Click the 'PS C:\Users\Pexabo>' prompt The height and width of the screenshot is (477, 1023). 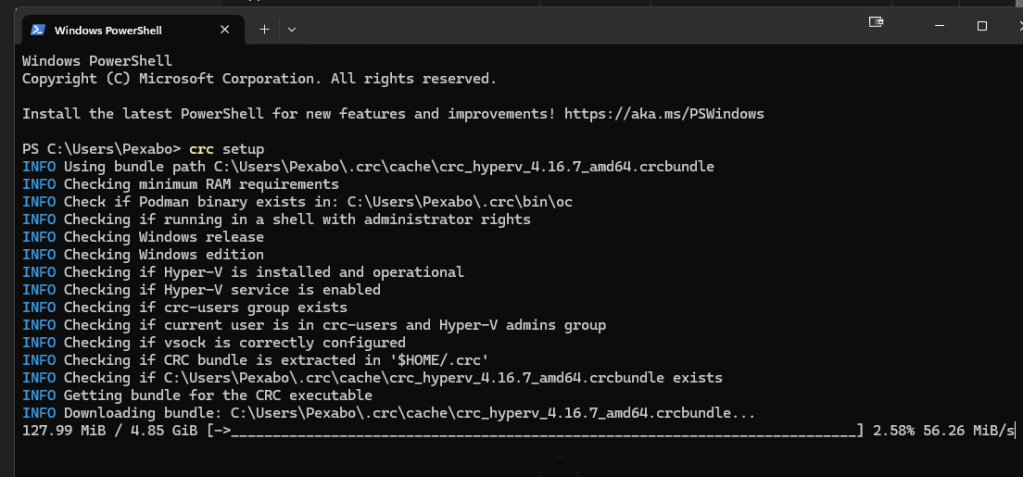(x=101, y=149)
